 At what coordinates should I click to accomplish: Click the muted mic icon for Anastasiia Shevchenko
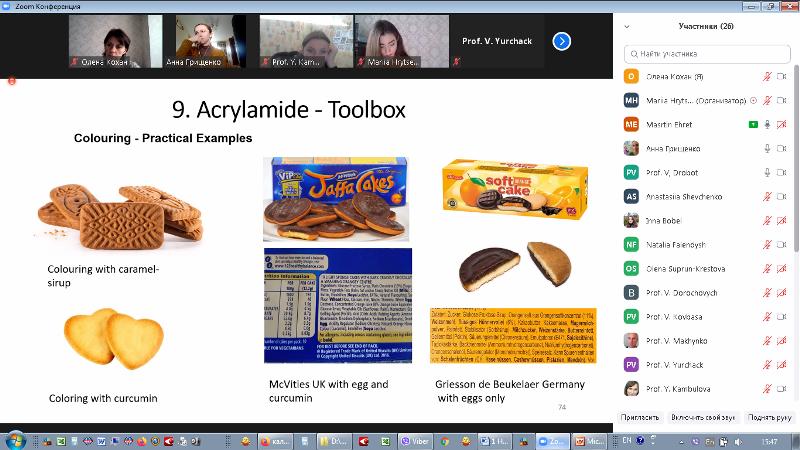pyautogui.click(x=767, y=196)
